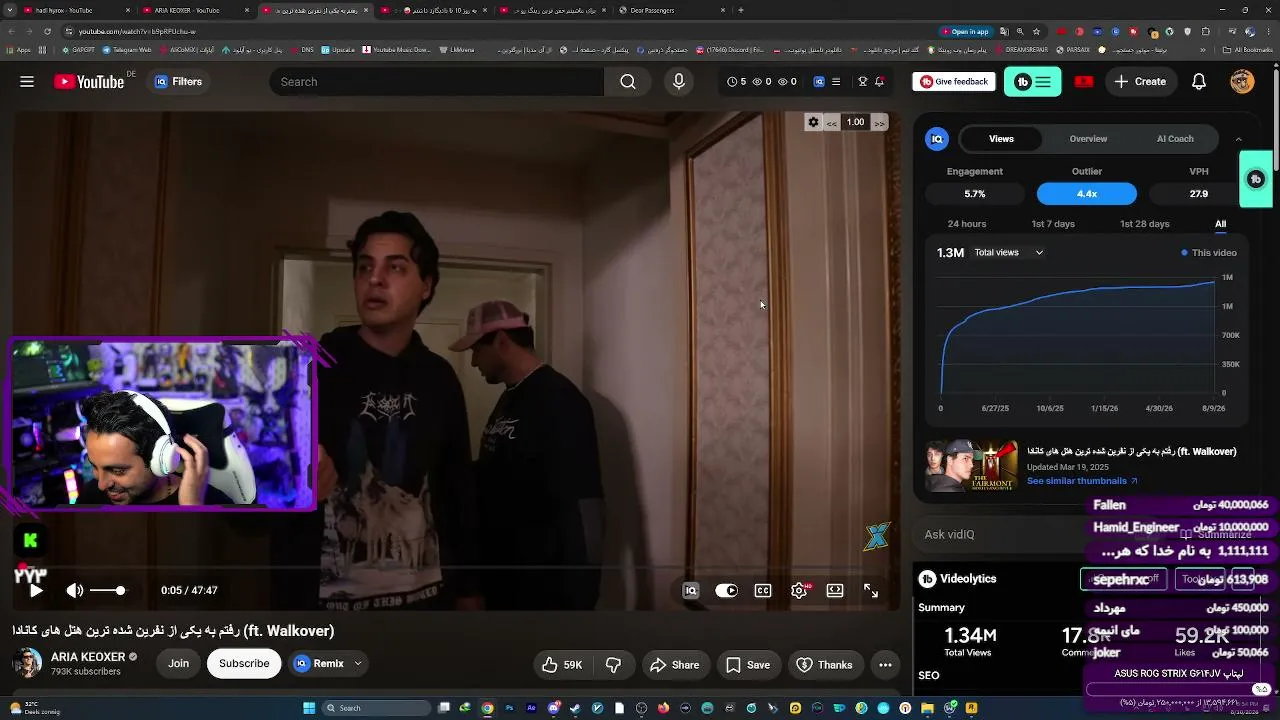Screen dimensions: 1280x720
Task: Click the red flag extension icon
Action: pyautogui.click(x=1084, y=82)
